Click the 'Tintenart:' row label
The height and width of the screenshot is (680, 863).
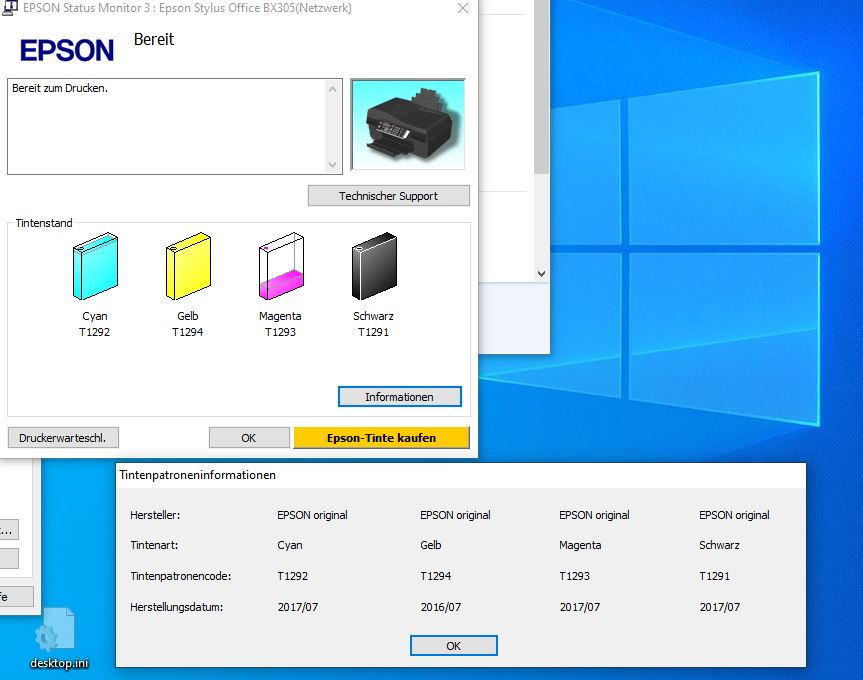154,545
